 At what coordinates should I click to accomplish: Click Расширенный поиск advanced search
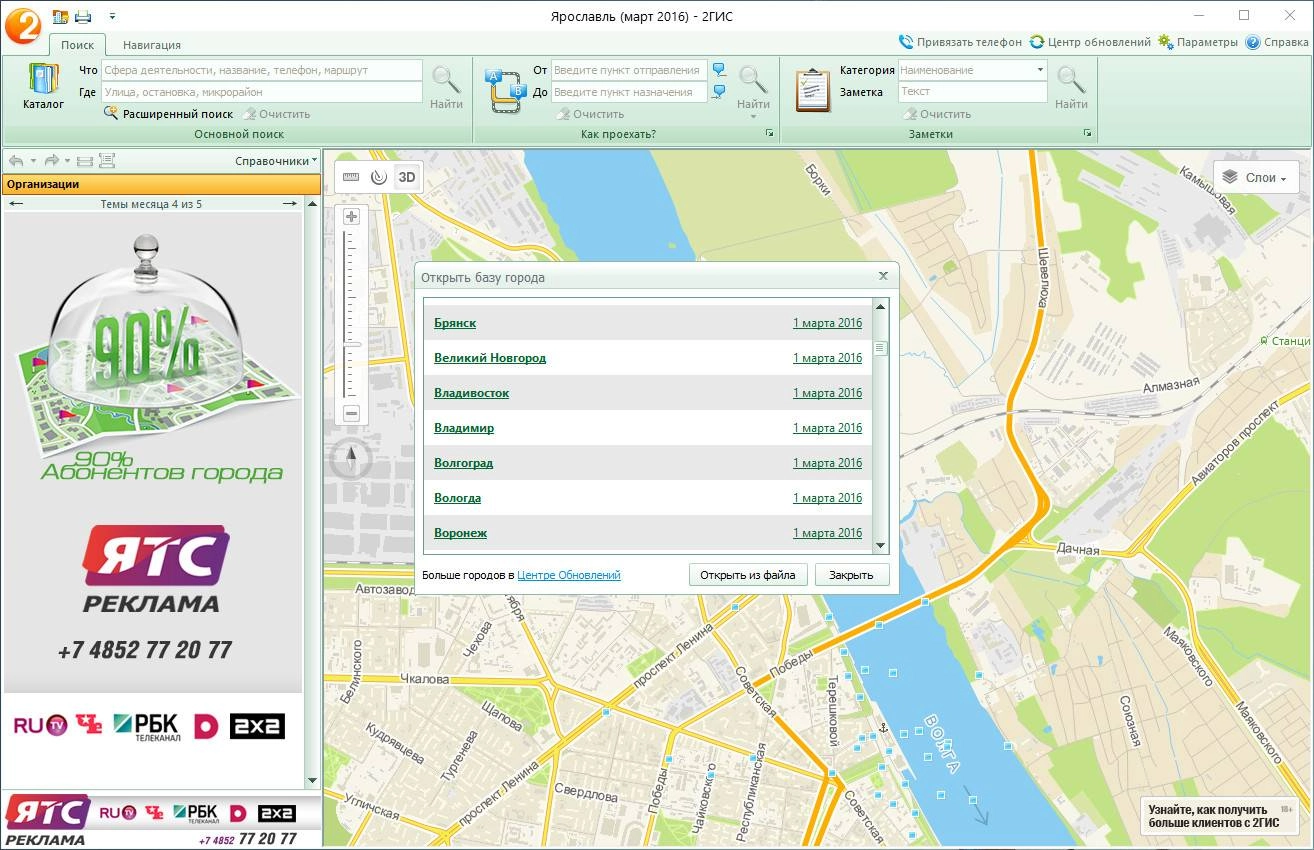pos(169,114)
